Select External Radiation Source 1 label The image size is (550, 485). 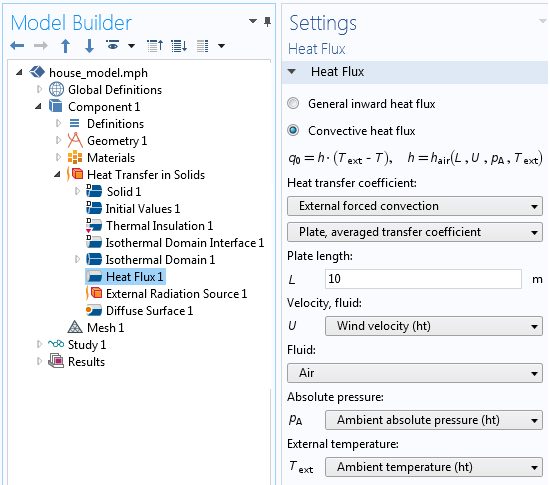click(176, 294)
